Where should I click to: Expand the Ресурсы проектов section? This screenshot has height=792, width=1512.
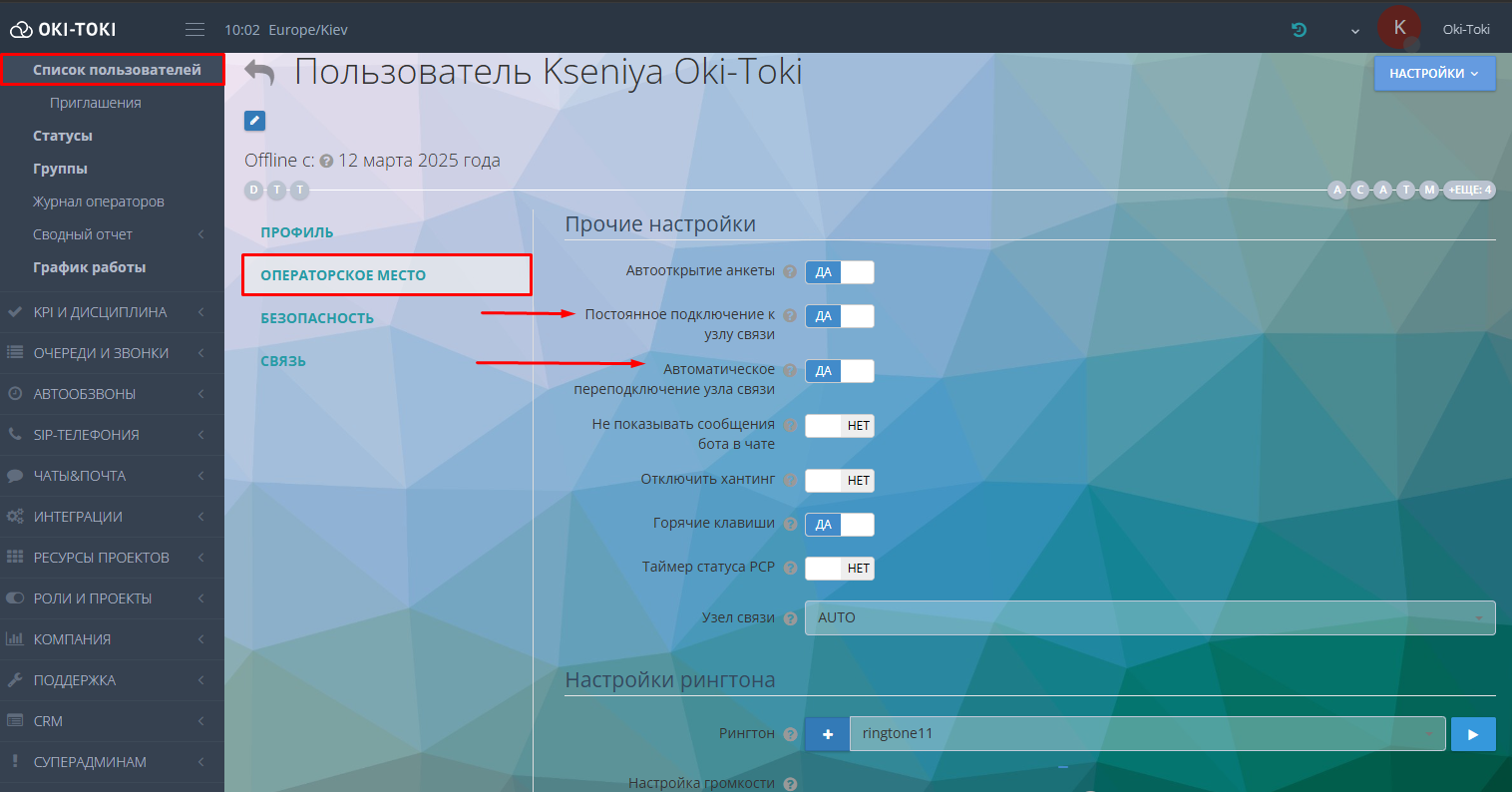pos(112,558)
